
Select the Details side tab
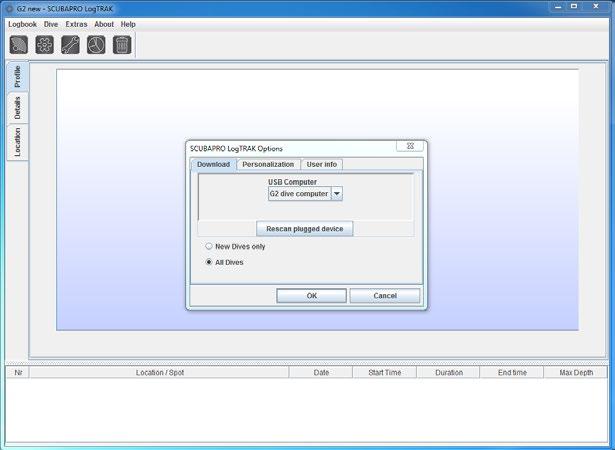17,108
